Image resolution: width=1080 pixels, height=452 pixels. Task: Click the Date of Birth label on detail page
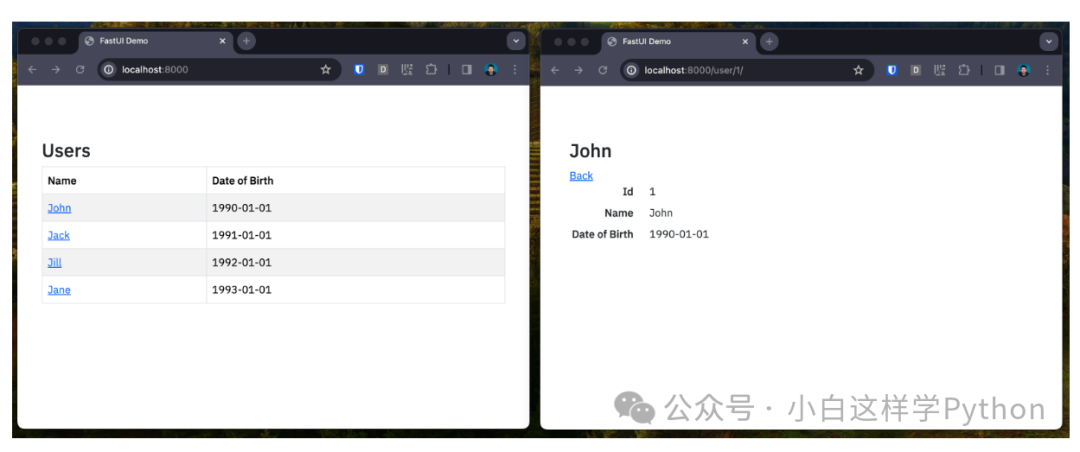click(603, 234)
